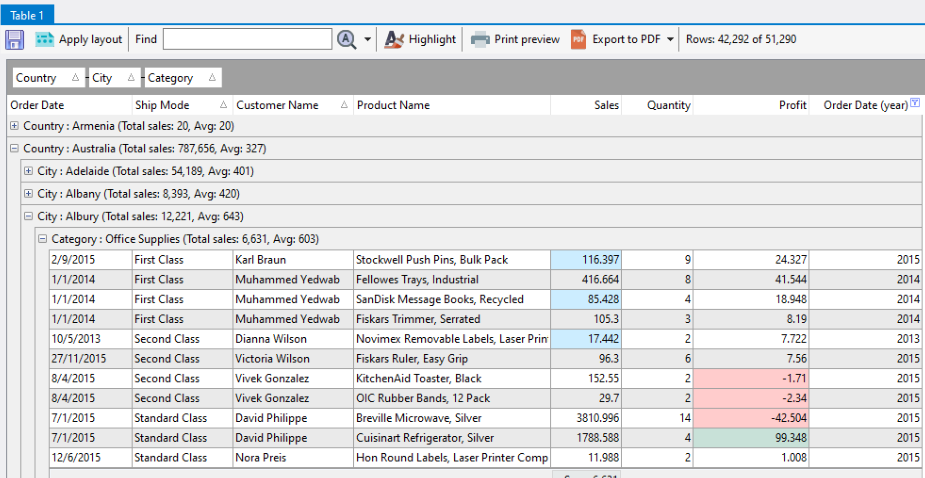Screen dimensions: 925x478
Task: Collapse the Category : Office Supplies group
Action: pyautogui.click(x=42, y=239)
